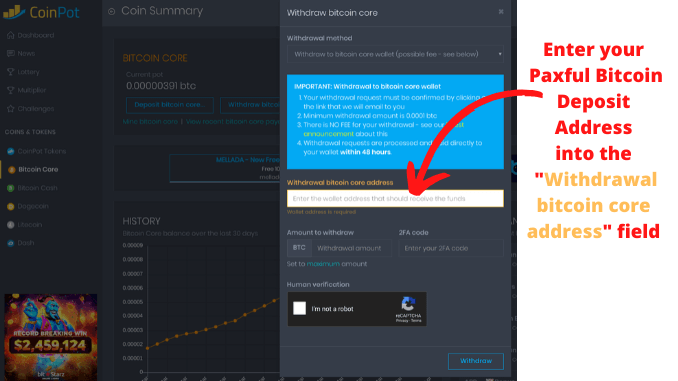The width and height of the screenshot is (678, 381).
Task: Click the reCAPTCHA logo
Action: [408, 304]
